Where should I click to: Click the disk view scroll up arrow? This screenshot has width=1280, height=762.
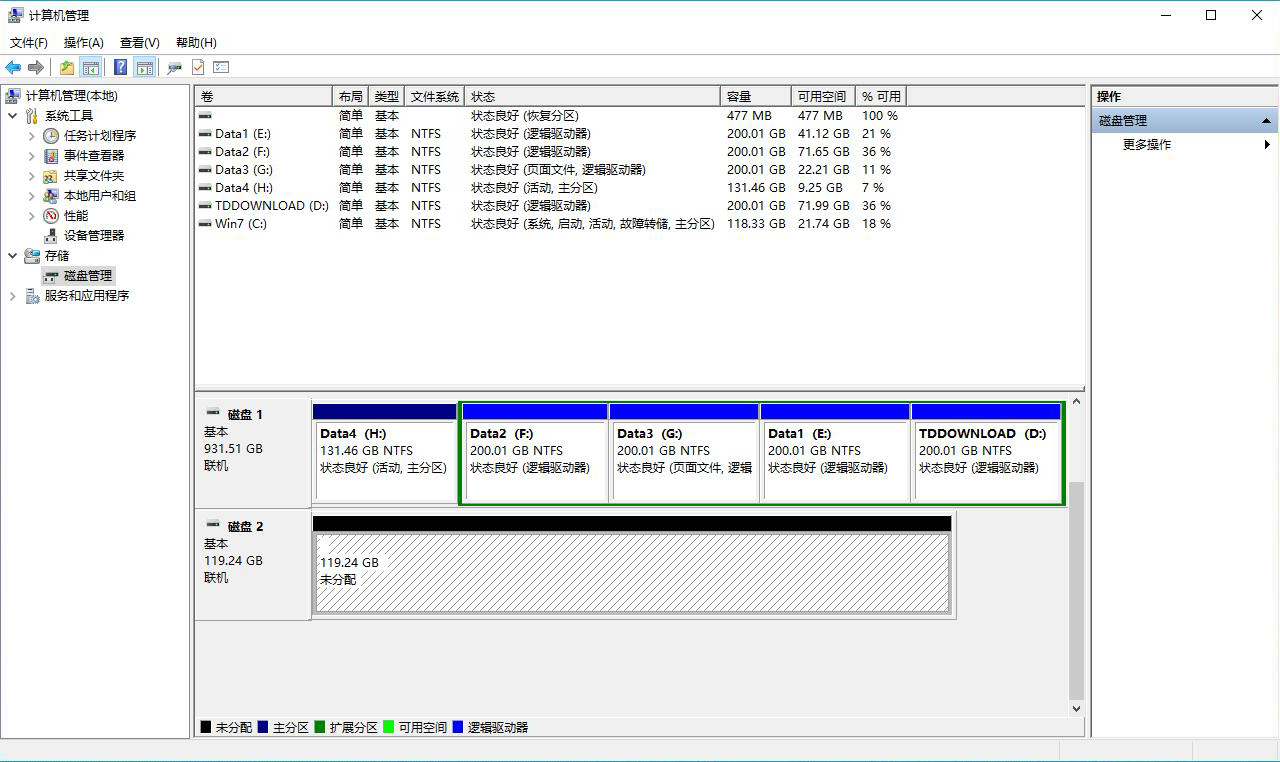pyautogui.click(x=1076, y=401)
